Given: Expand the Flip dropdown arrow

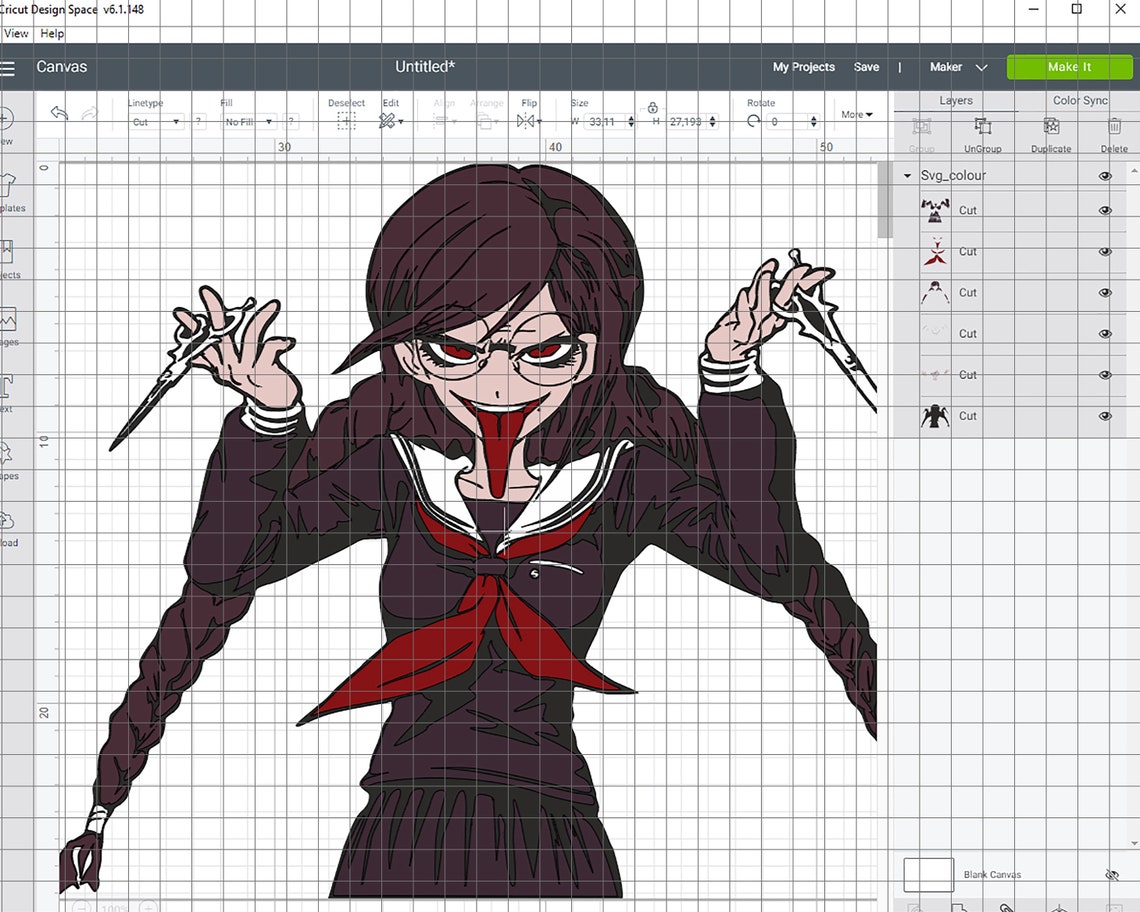Looking at the screenshot, I should pos(539,122).
